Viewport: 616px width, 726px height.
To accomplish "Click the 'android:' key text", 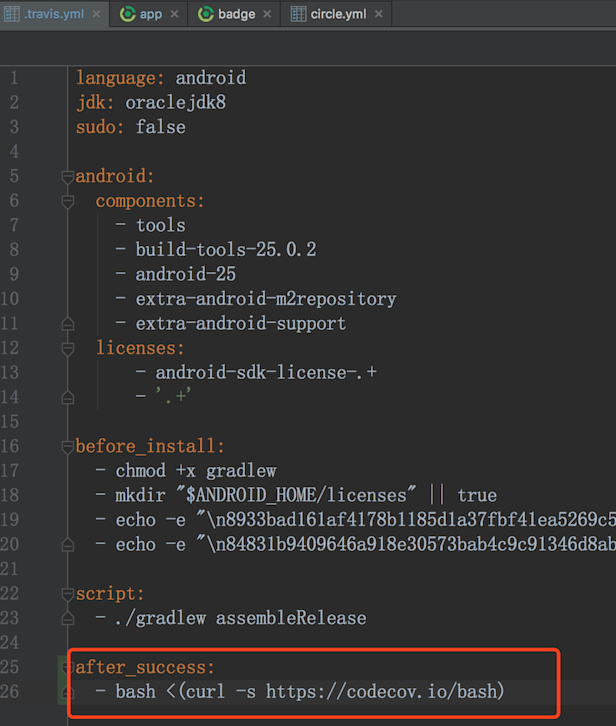I will 114,176.
